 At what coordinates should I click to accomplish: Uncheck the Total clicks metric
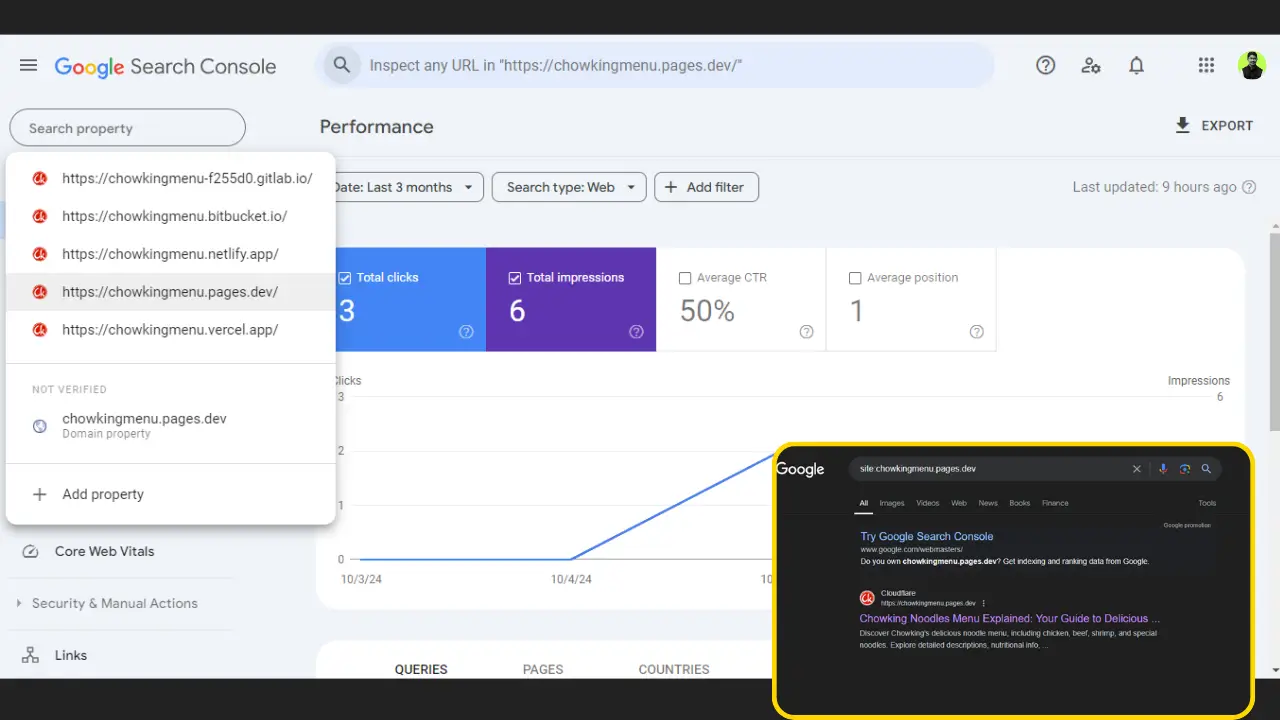[345, 277]
